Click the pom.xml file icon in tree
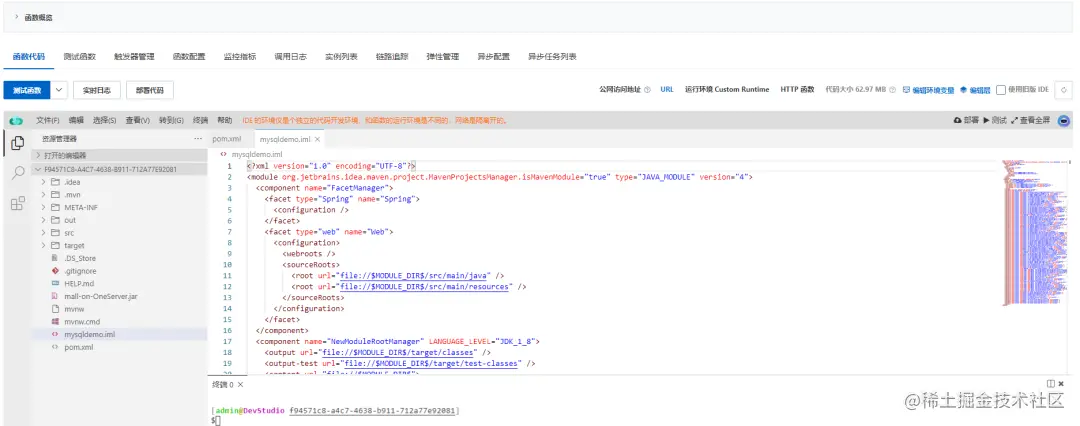 [x=56, y=347]
